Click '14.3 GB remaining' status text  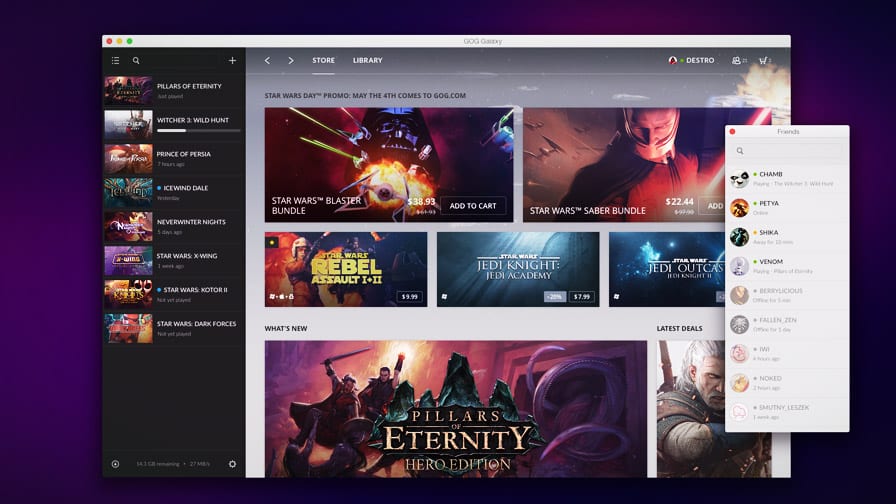158,464
